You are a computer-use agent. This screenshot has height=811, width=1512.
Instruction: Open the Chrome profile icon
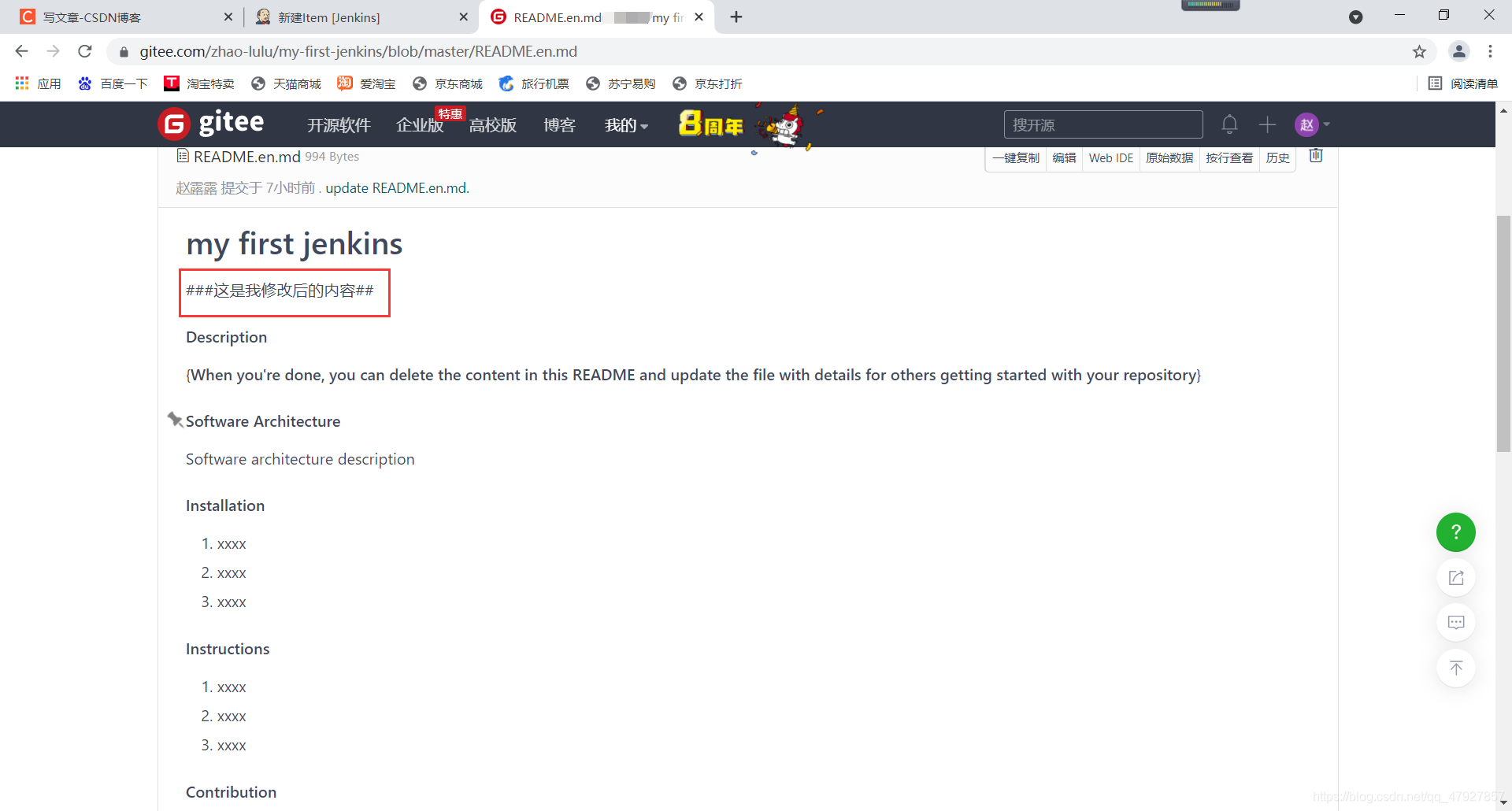point(1458,51)
